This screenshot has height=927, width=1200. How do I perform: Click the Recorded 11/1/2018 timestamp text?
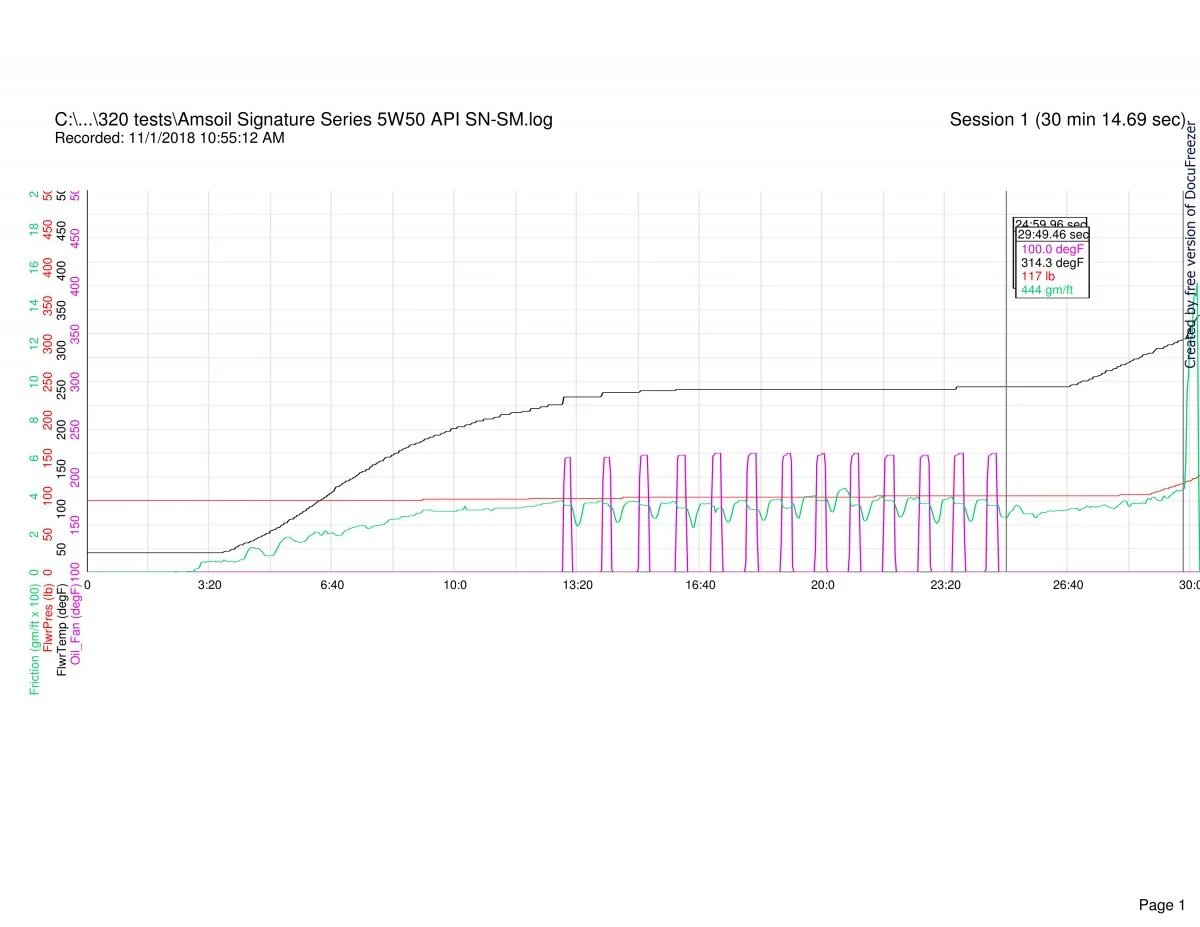tap(169, 138)
